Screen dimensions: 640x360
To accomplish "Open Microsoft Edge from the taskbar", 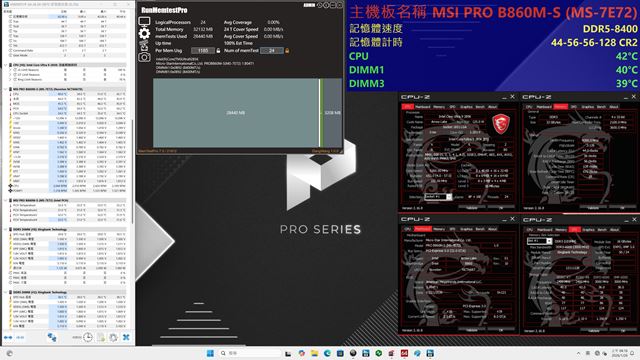I will 327,353.
